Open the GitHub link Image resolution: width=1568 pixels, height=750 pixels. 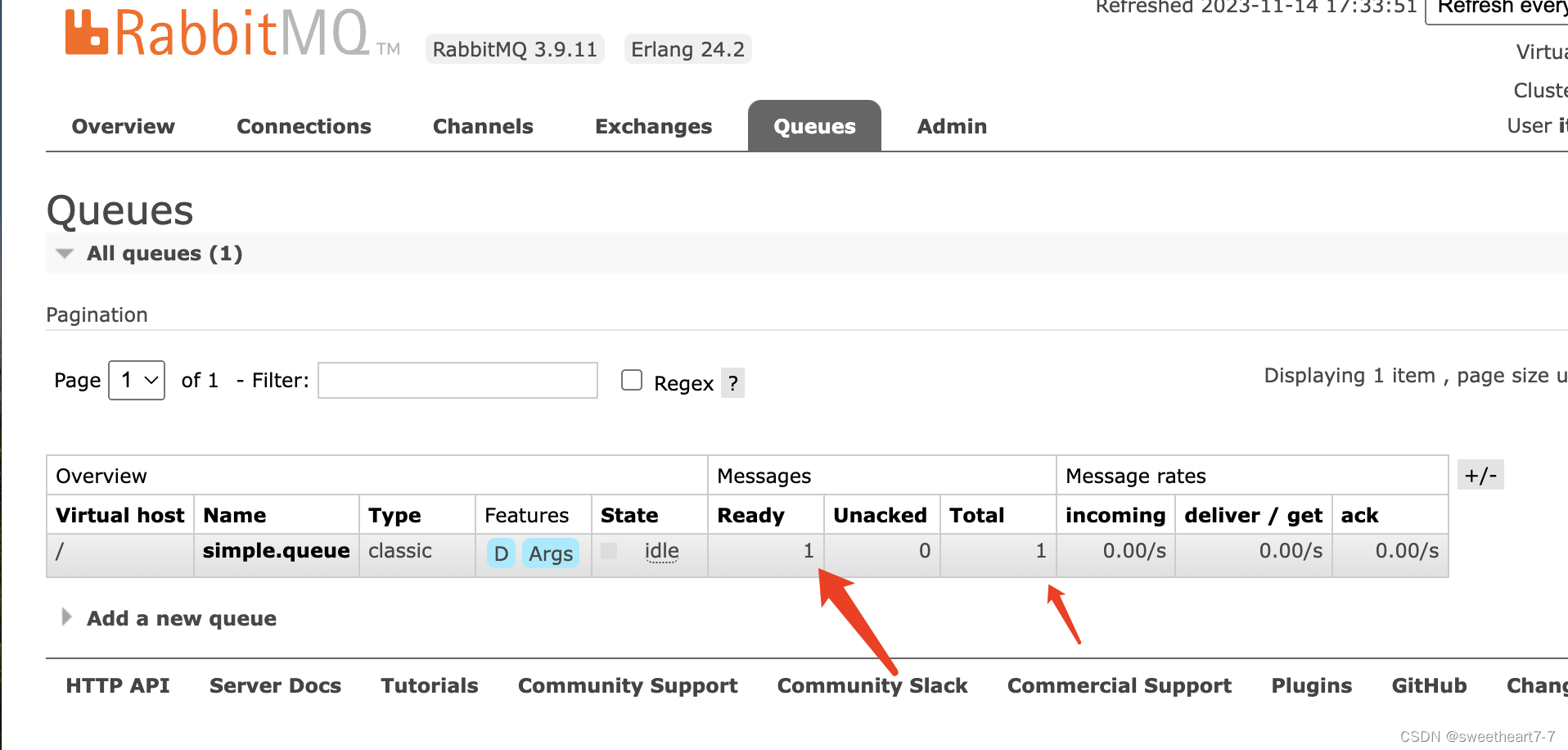pos(1430,685)
